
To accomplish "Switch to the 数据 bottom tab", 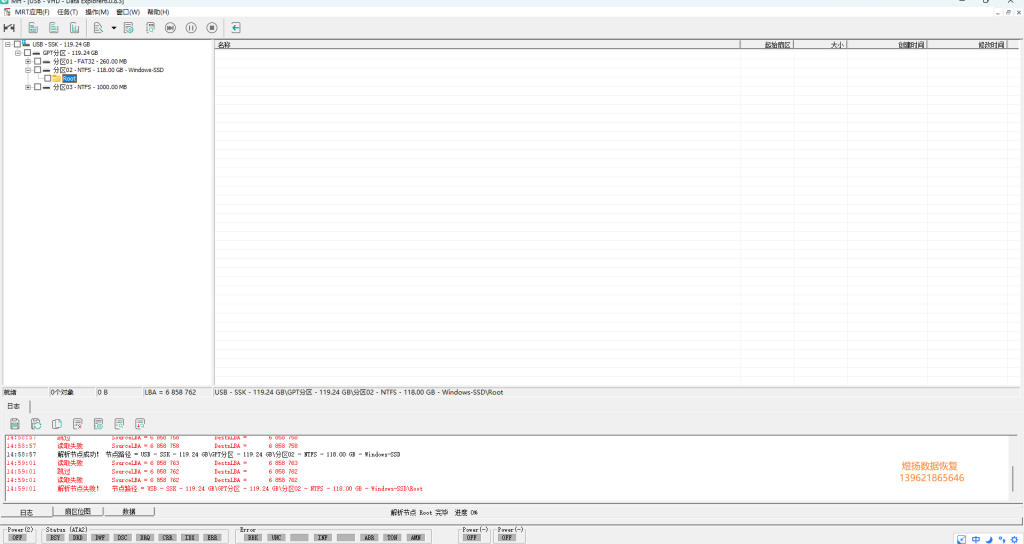I will 129,512.
